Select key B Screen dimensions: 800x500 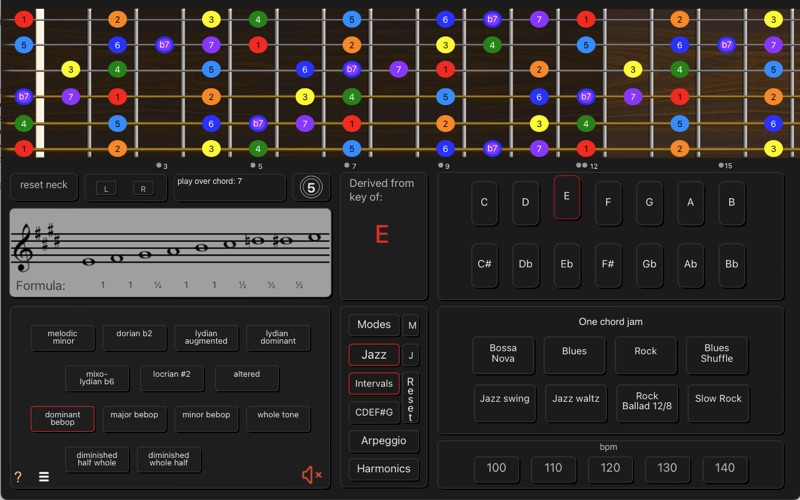(x=732, y=203)
